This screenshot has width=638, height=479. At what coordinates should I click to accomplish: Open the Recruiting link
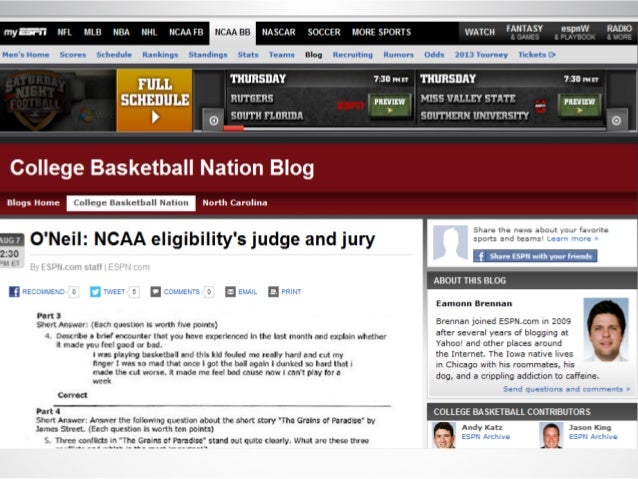[353, 55]
